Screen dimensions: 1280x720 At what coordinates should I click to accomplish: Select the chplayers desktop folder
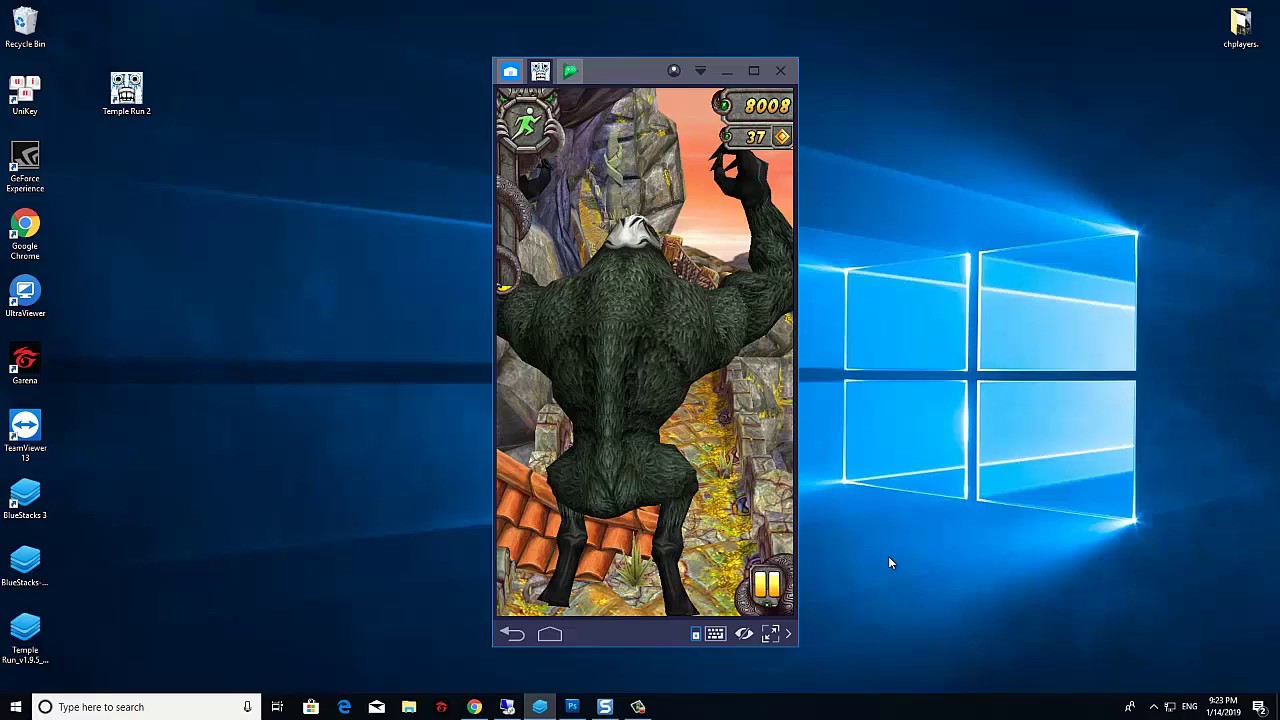tap(1240, 28)
